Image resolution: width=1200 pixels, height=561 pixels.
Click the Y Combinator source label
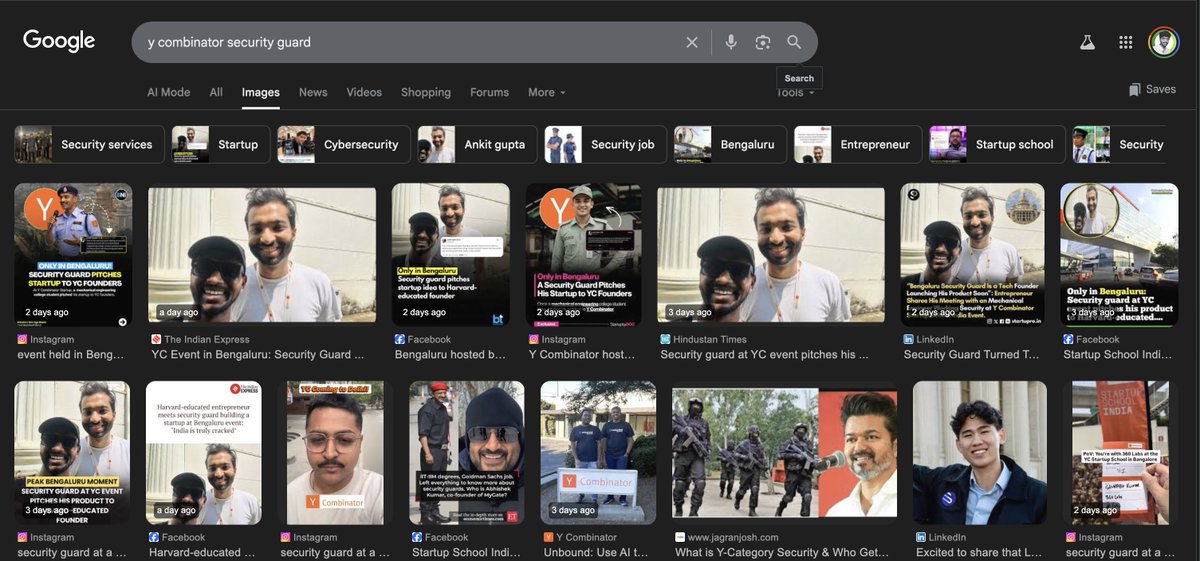pos(587,537)
